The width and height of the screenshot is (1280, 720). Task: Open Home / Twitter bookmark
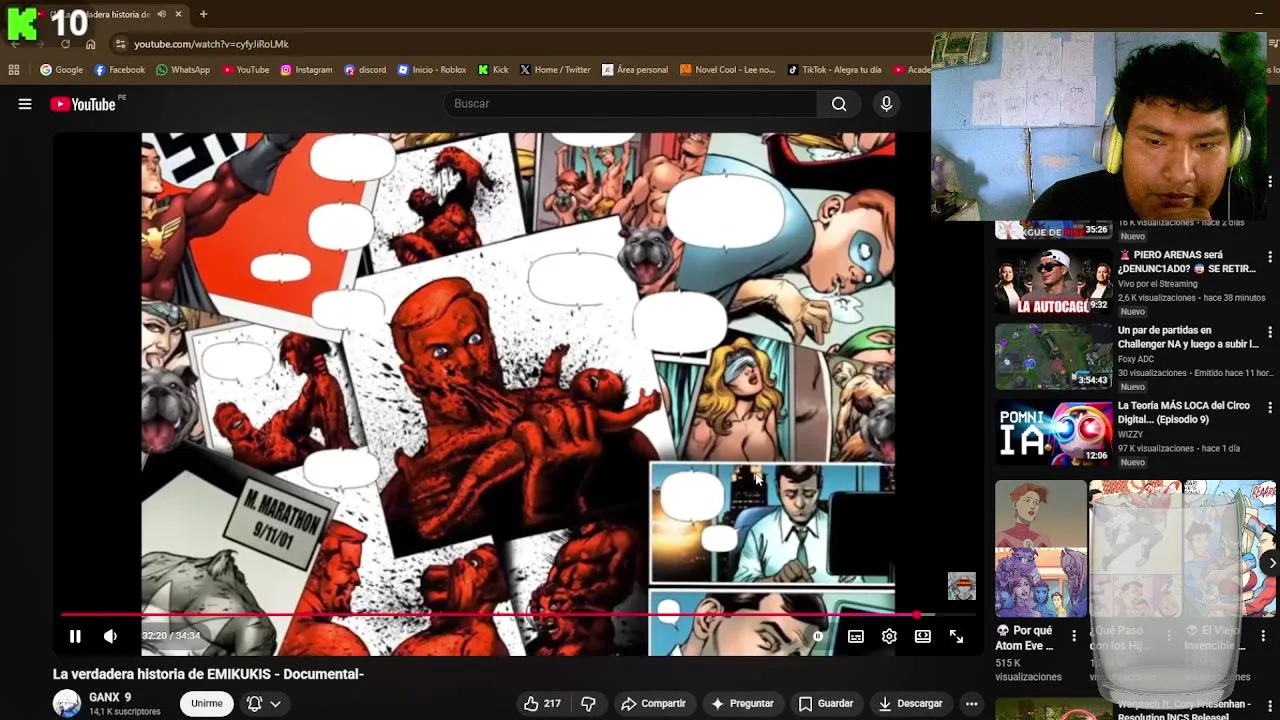coord(555,70)
